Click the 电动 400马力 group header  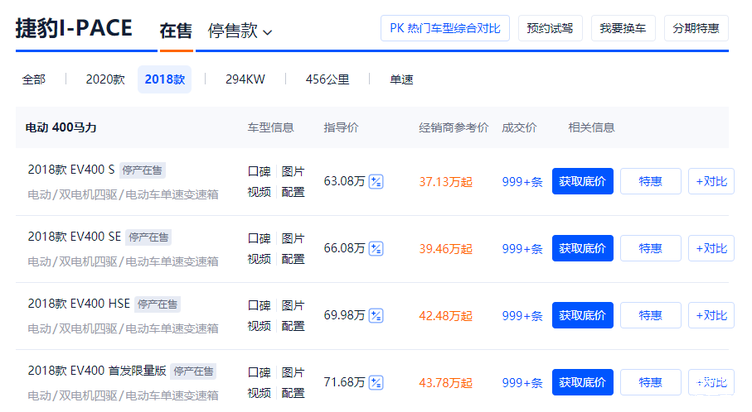tap(61, 128)
